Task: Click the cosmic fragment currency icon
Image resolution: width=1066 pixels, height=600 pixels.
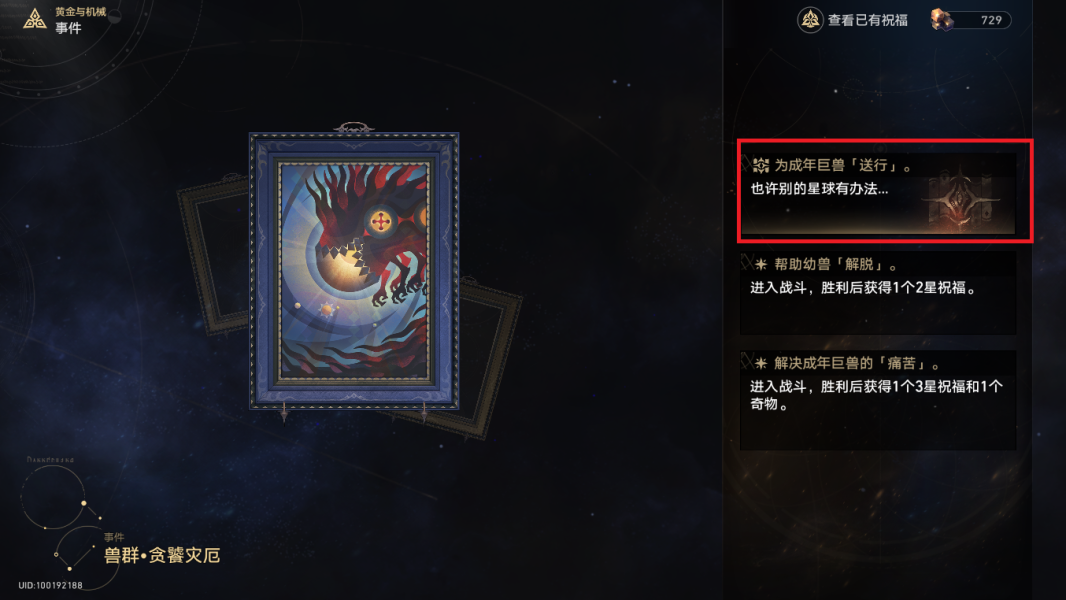Action: [x=942, y=20]
